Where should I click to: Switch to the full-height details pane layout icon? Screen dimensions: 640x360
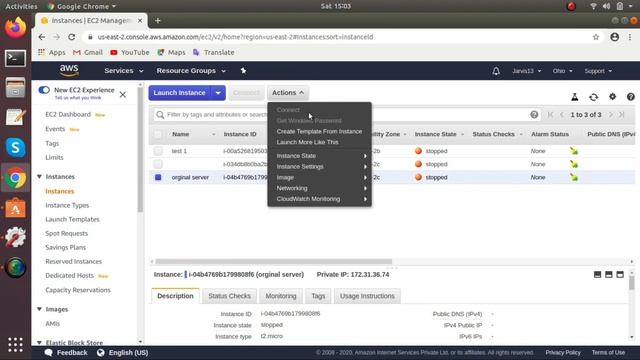coord(620,275)
